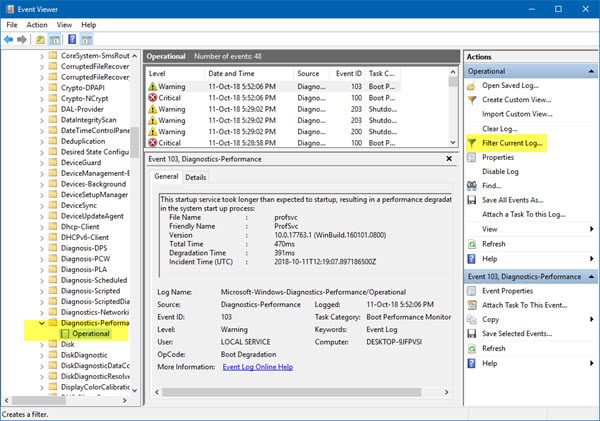Viewport: 600px width, 421px height.
Task: Click the Create Custom View funnel icon
Action: point(472,100)
